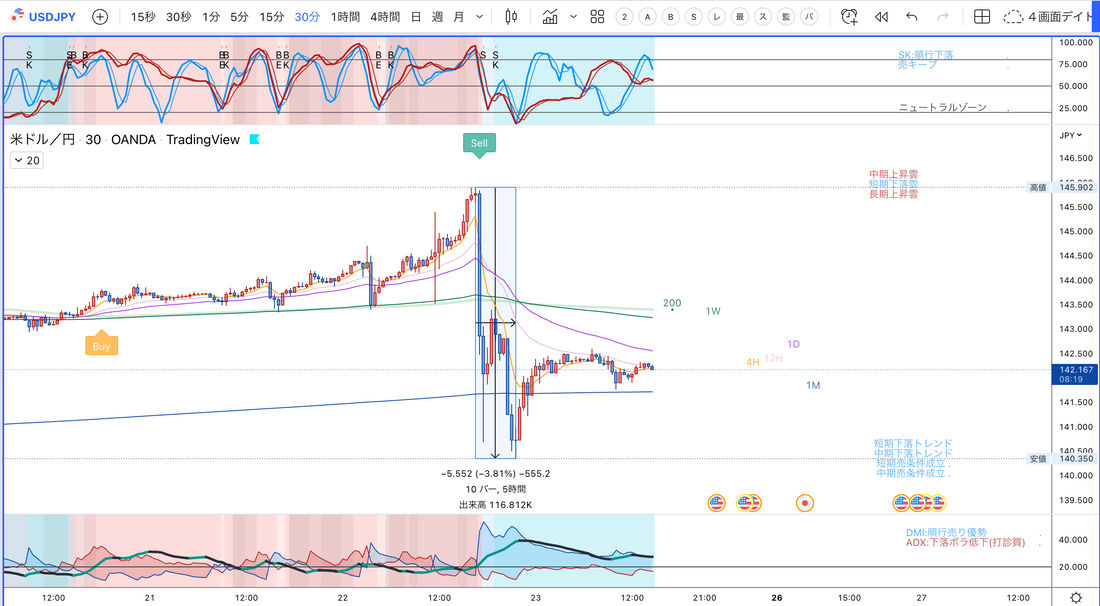
Task: Toggle the circled 'A' quick button
Action: point(647,17)
